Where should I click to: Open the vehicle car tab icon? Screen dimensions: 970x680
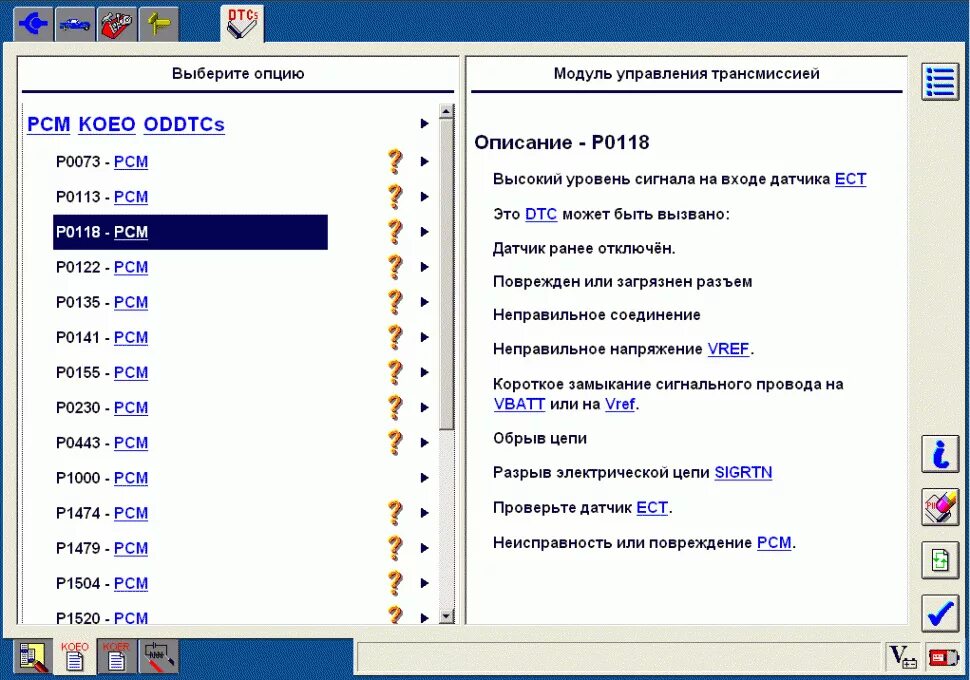point(75,24)
